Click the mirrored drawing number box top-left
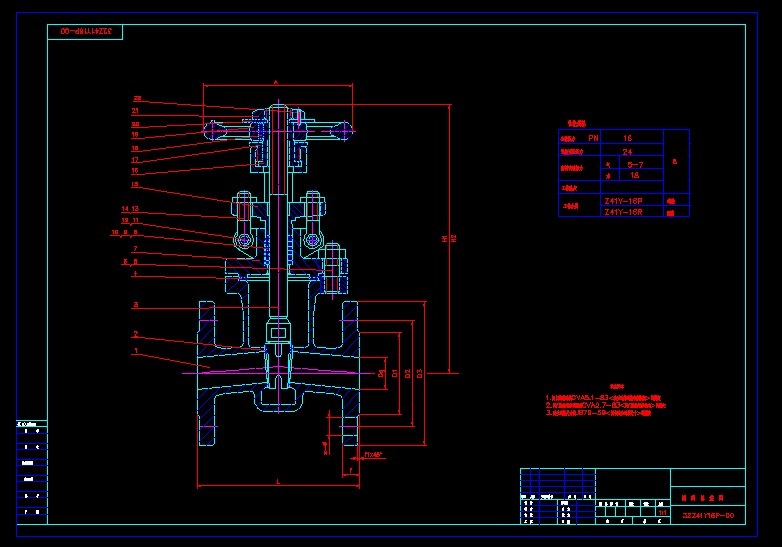 pyautogui.click(x=86, y=32)
